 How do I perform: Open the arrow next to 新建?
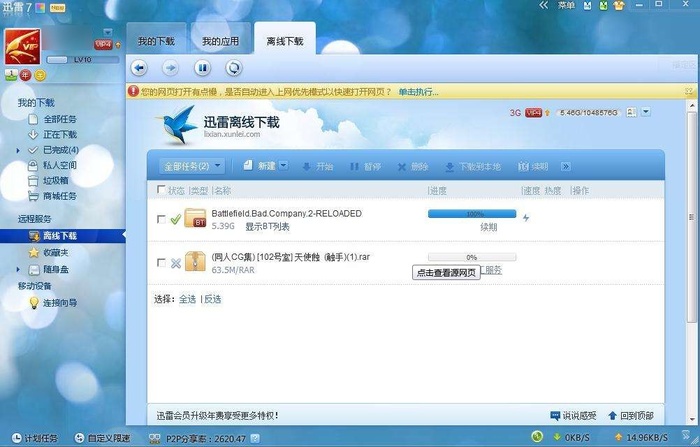pos(283,166)
